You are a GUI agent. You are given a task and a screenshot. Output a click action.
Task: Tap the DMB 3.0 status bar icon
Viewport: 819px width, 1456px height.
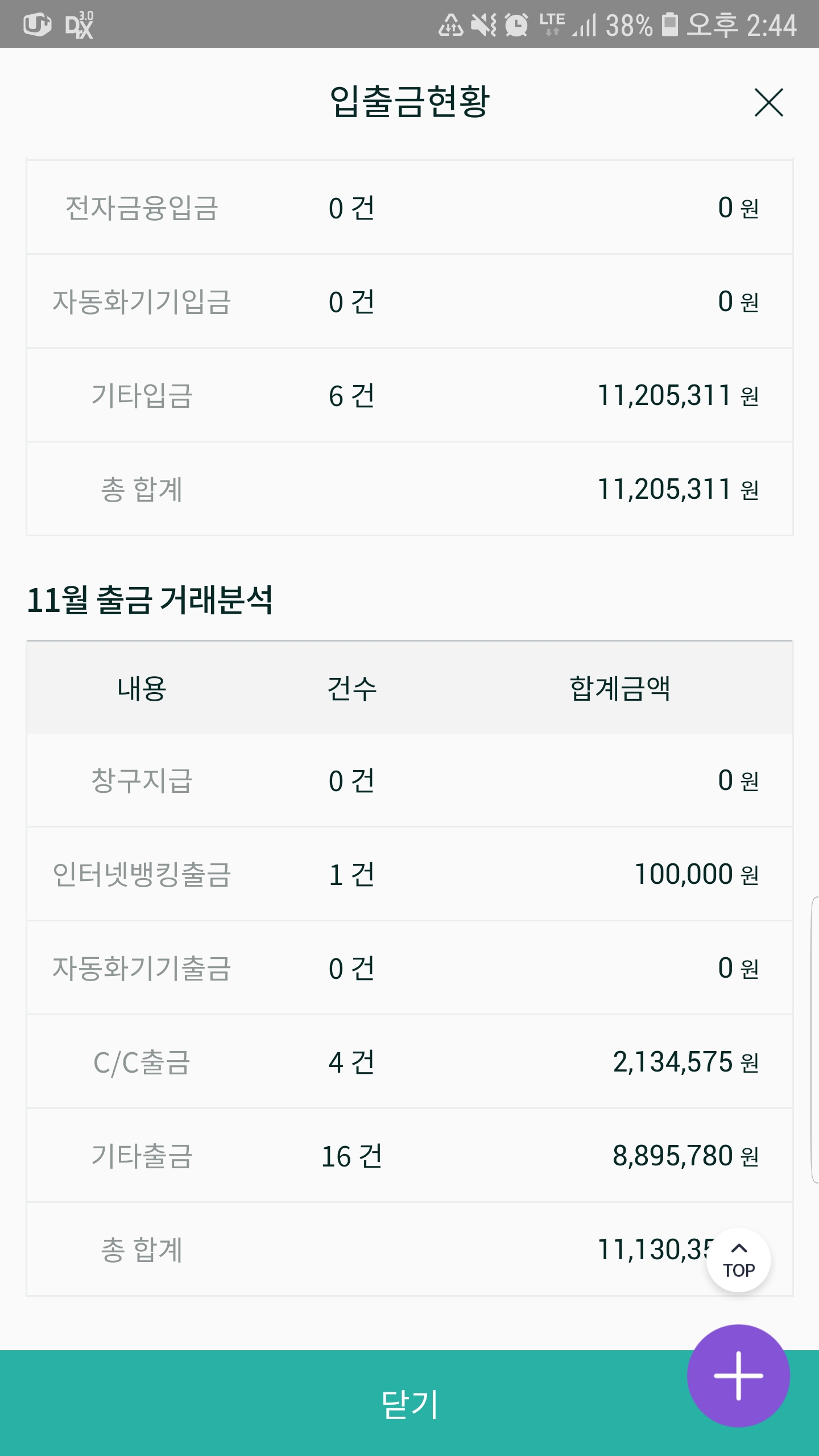pos(79,24)
